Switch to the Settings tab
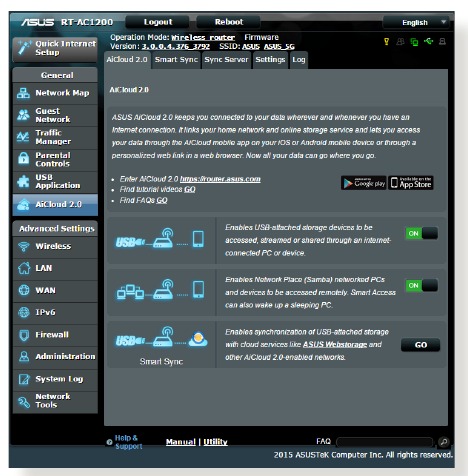Viewport: 468px width, 476px height. point(270,60)
